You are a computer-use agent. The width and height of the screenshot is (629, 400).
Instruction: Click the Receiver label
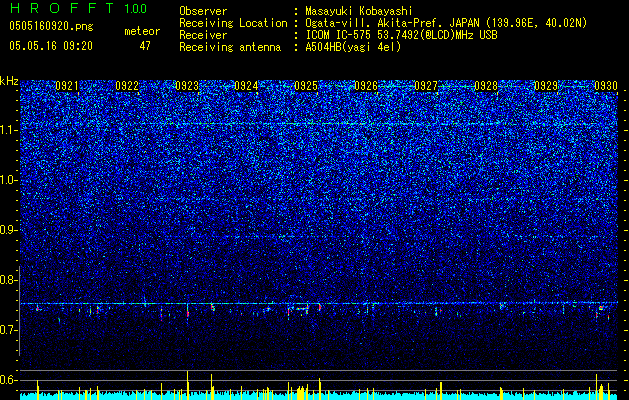point(203,35)
